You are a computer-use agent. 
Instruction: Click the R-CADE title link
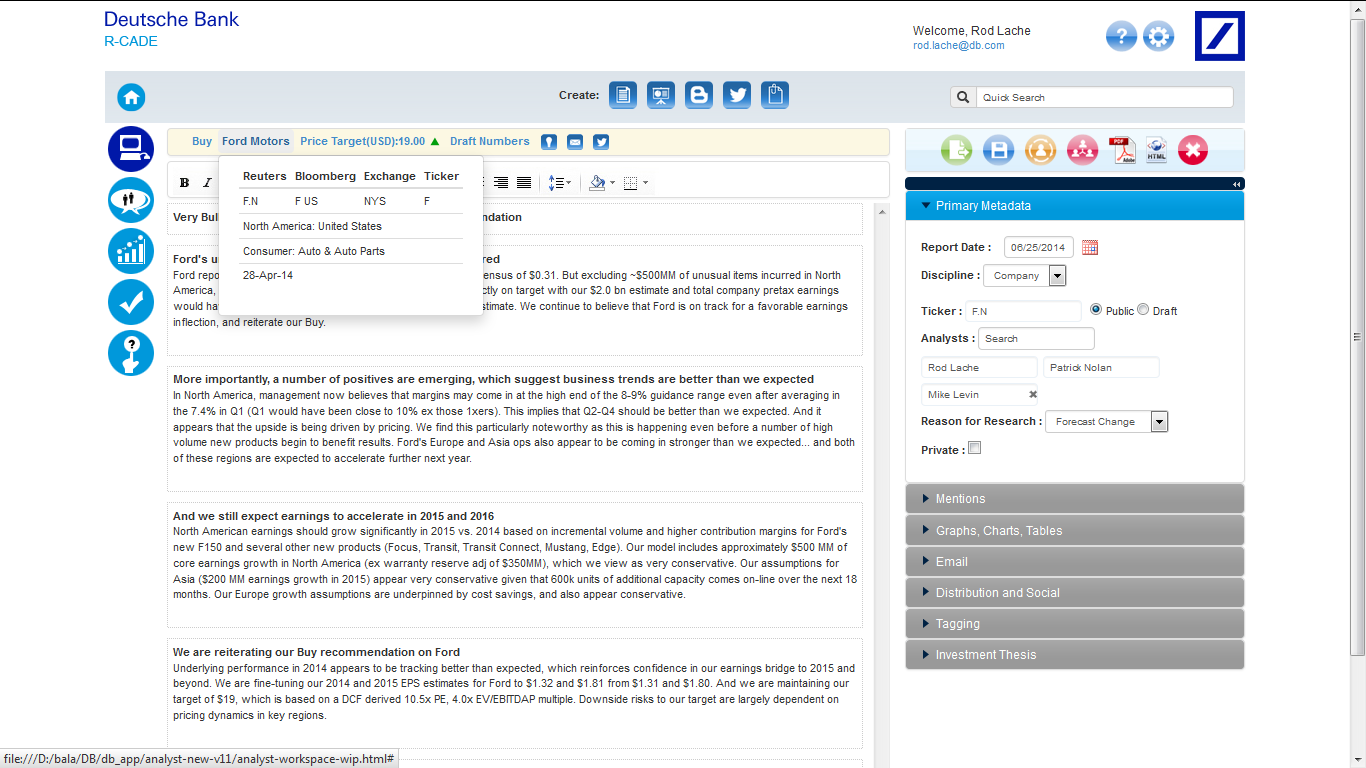[x=131, y=41]
